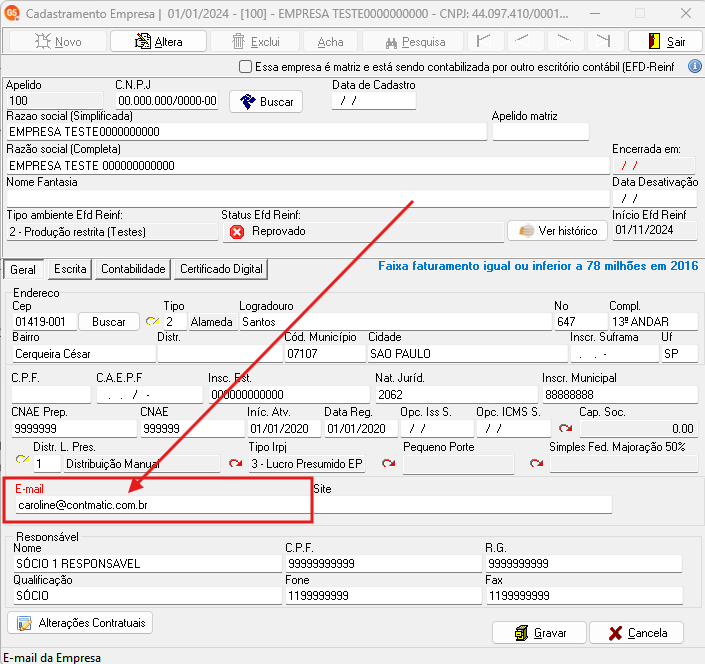Viewport: 705px width, 664px height.
Task: Click the CNAE Prep. field
Action: pos(74,429)
